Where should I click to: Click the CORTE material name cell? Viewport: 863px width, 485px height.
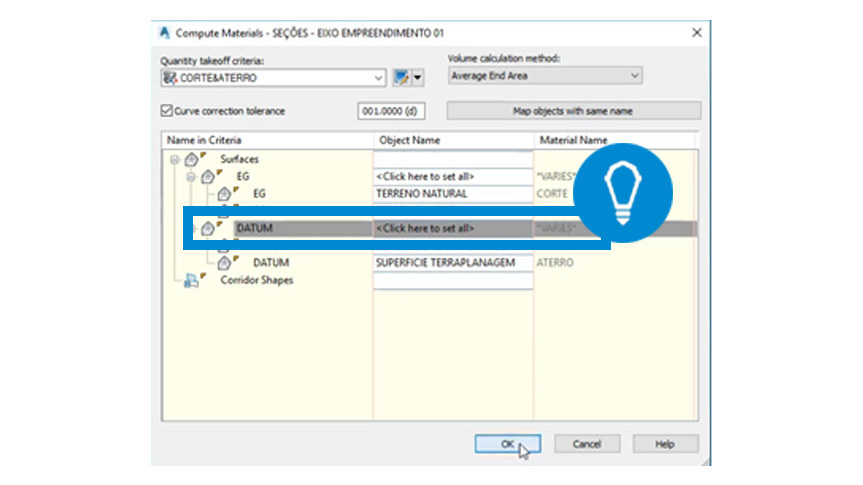[552, 193]
